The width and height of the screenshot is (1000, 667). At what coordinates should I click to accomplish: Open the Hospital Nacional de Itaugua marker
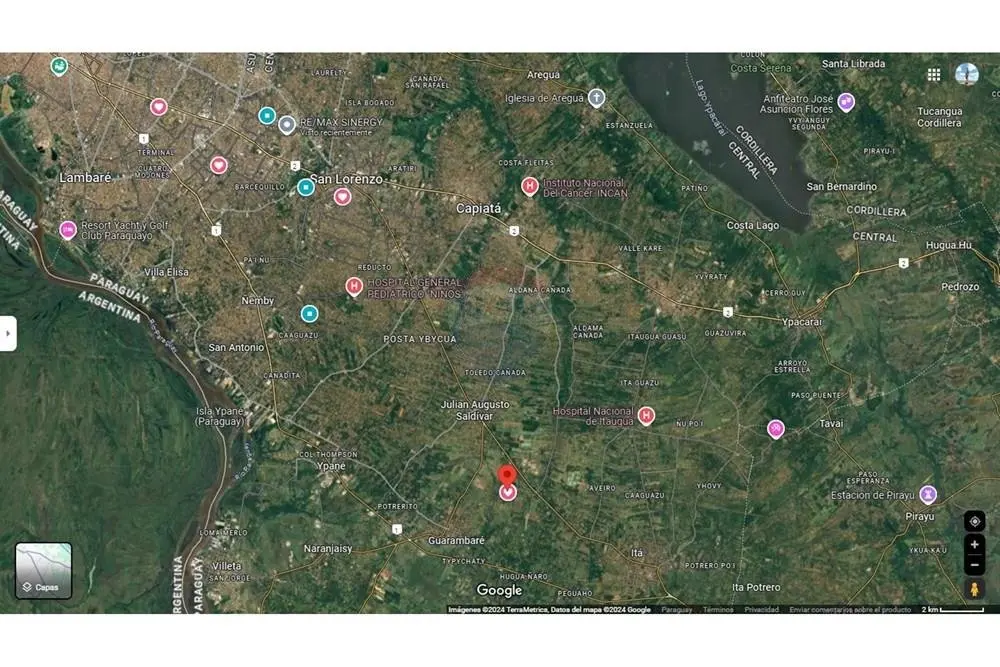pyautogui.click(x=646, y=416)
